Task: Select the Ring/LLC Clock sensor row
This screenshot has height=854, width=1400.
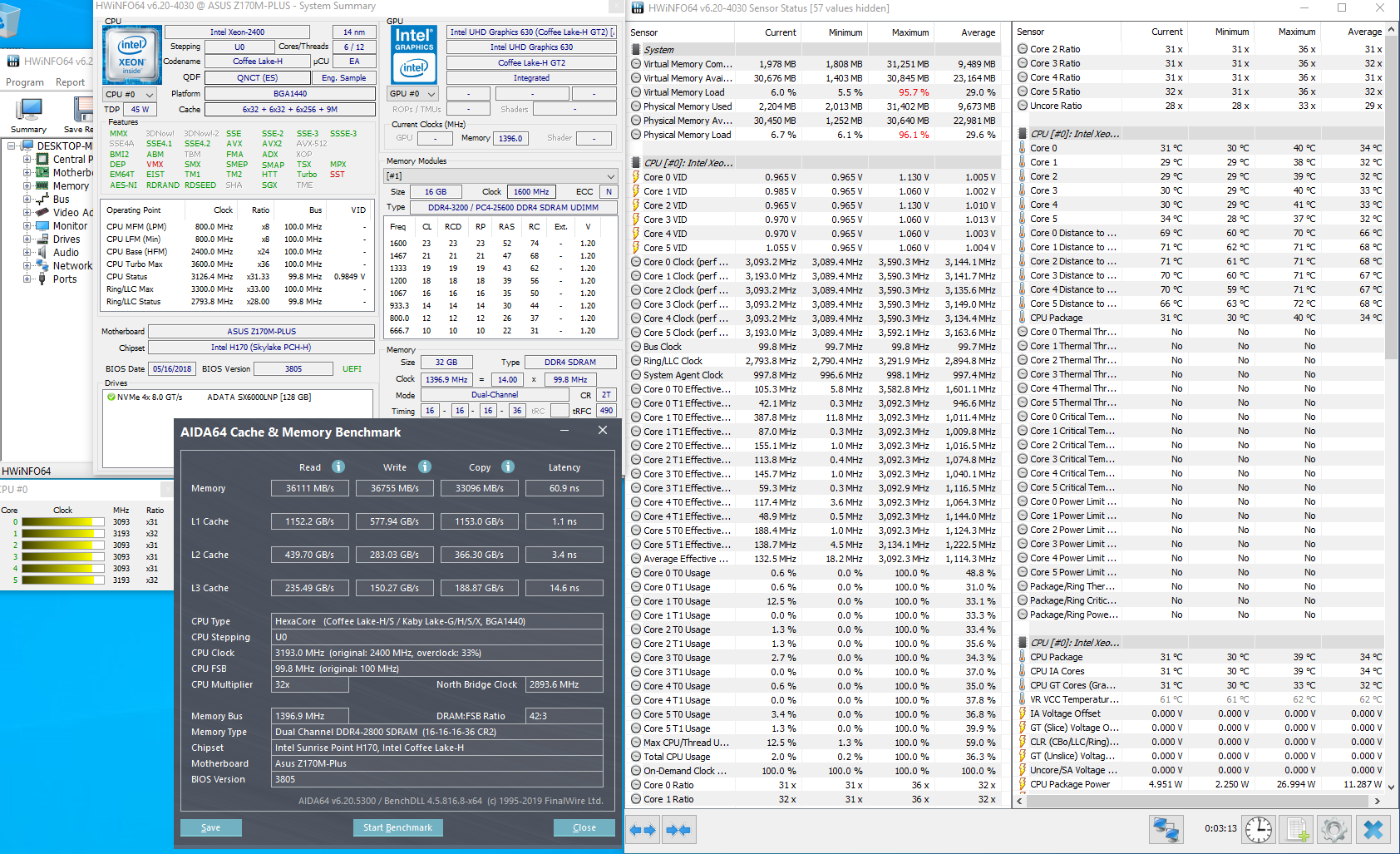Action: point(813,361)
